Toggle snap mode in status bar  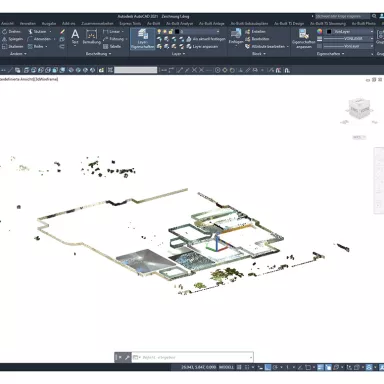[247, 367]
